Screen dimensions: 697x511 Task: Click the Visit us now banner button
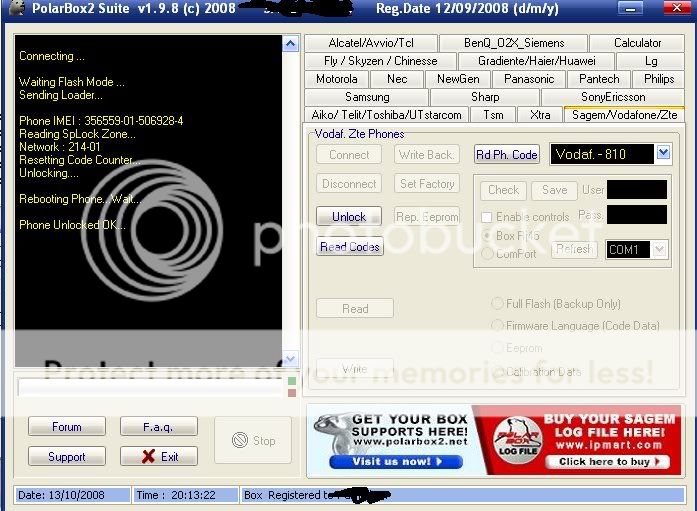396,462
